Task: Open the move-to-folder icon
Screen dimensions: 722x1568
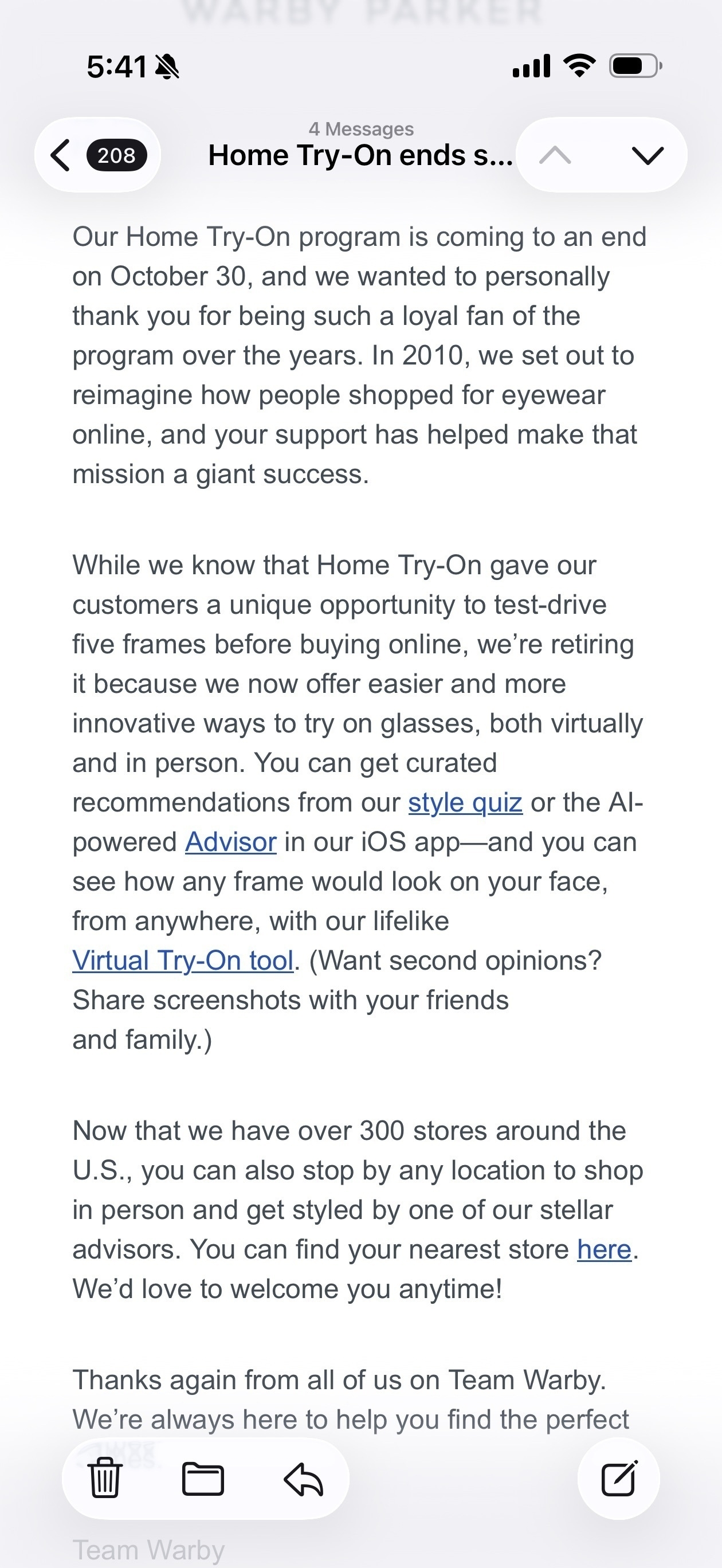Action: pos(203,1479)
